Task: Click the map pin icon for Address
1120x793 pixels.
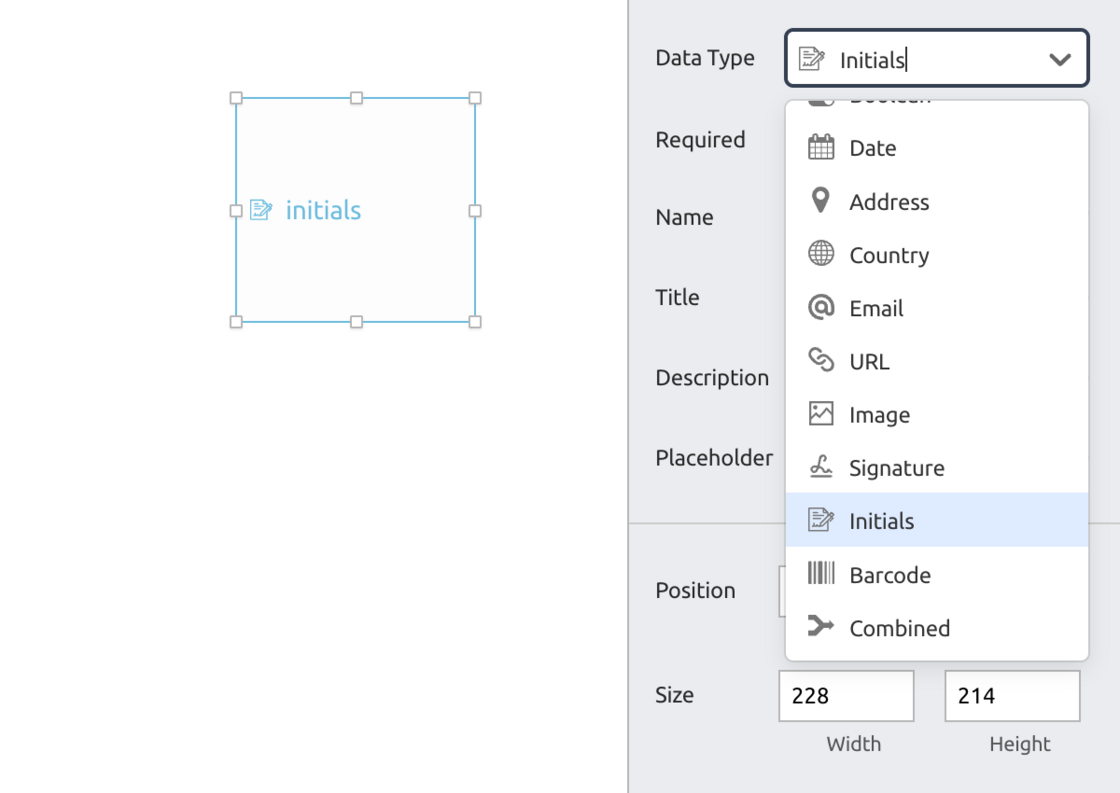Action: pyautogui.click(x=820, y=201)
